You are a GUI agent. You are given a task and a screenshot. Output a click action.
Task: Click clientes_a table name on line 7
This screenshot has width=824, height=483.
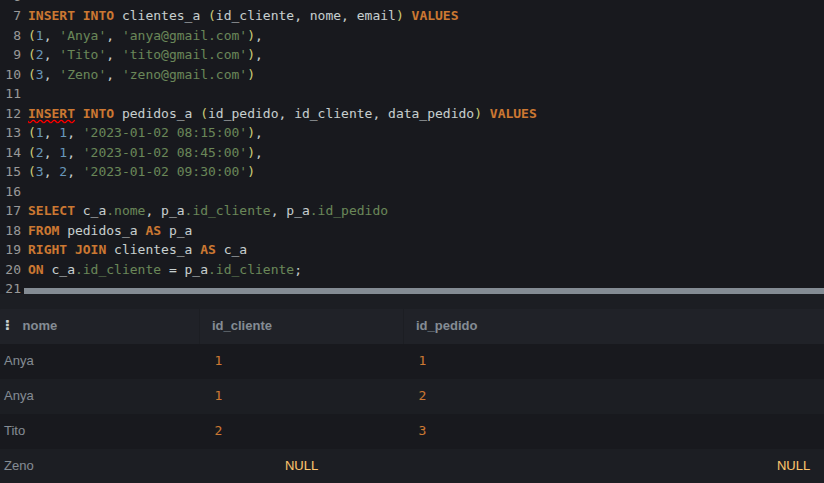click(x=161, y=16)
